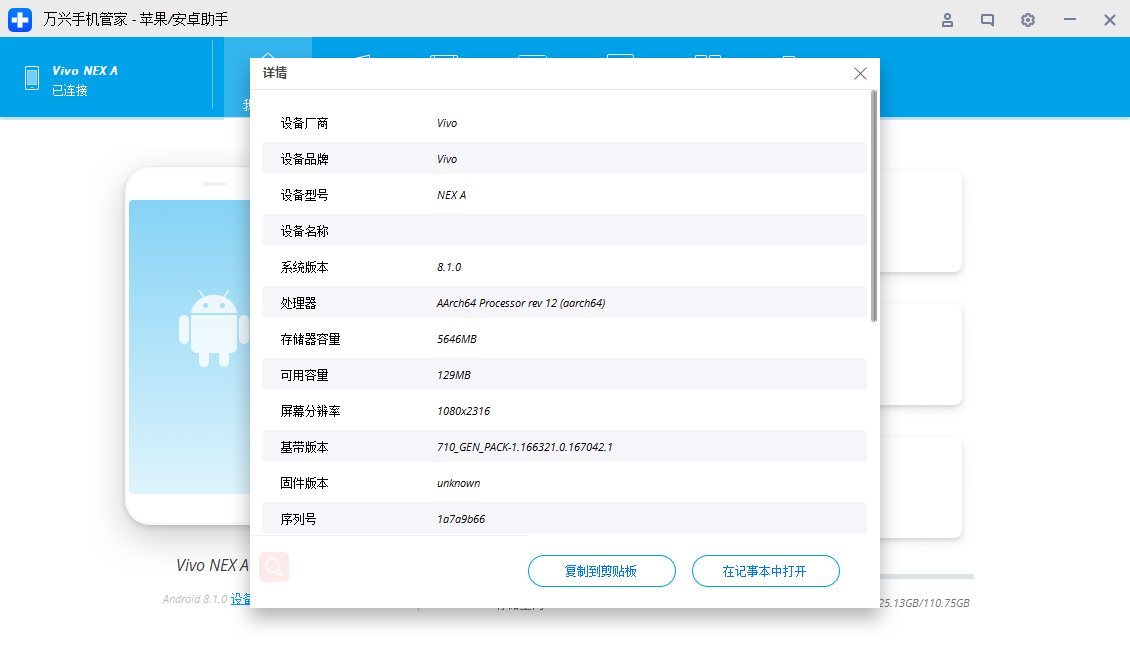Click the 存储器容量 label
This screenshot has width=1130, height=666.
[x=310, y=339]
